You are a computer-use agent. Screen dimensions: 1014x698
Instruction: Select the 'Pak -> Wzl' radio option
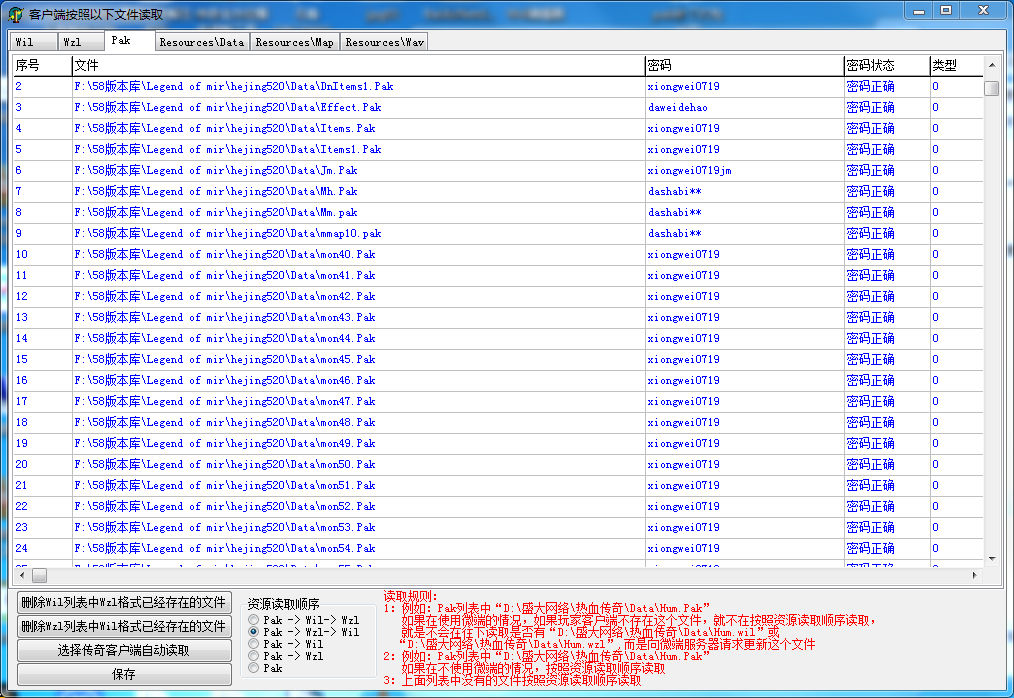pyautogui.click(x=254, y=656)
